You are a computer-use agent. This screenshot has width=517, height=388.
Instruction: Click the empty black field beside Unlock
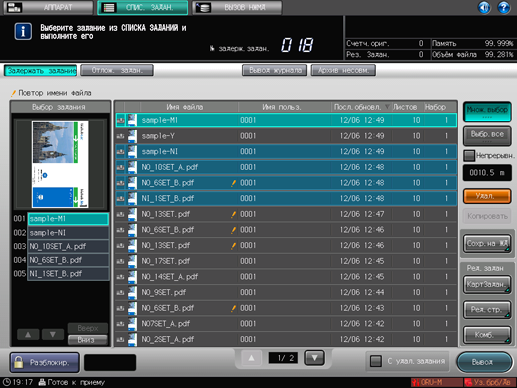pyautogui.click(x=110, y=362)
